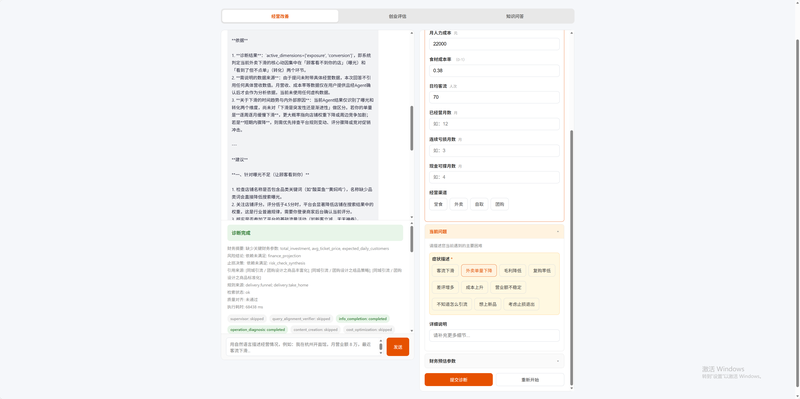Select the 差评增多 symptom chip
Viewport: 800px width, 399px height.
coord(444,287)
